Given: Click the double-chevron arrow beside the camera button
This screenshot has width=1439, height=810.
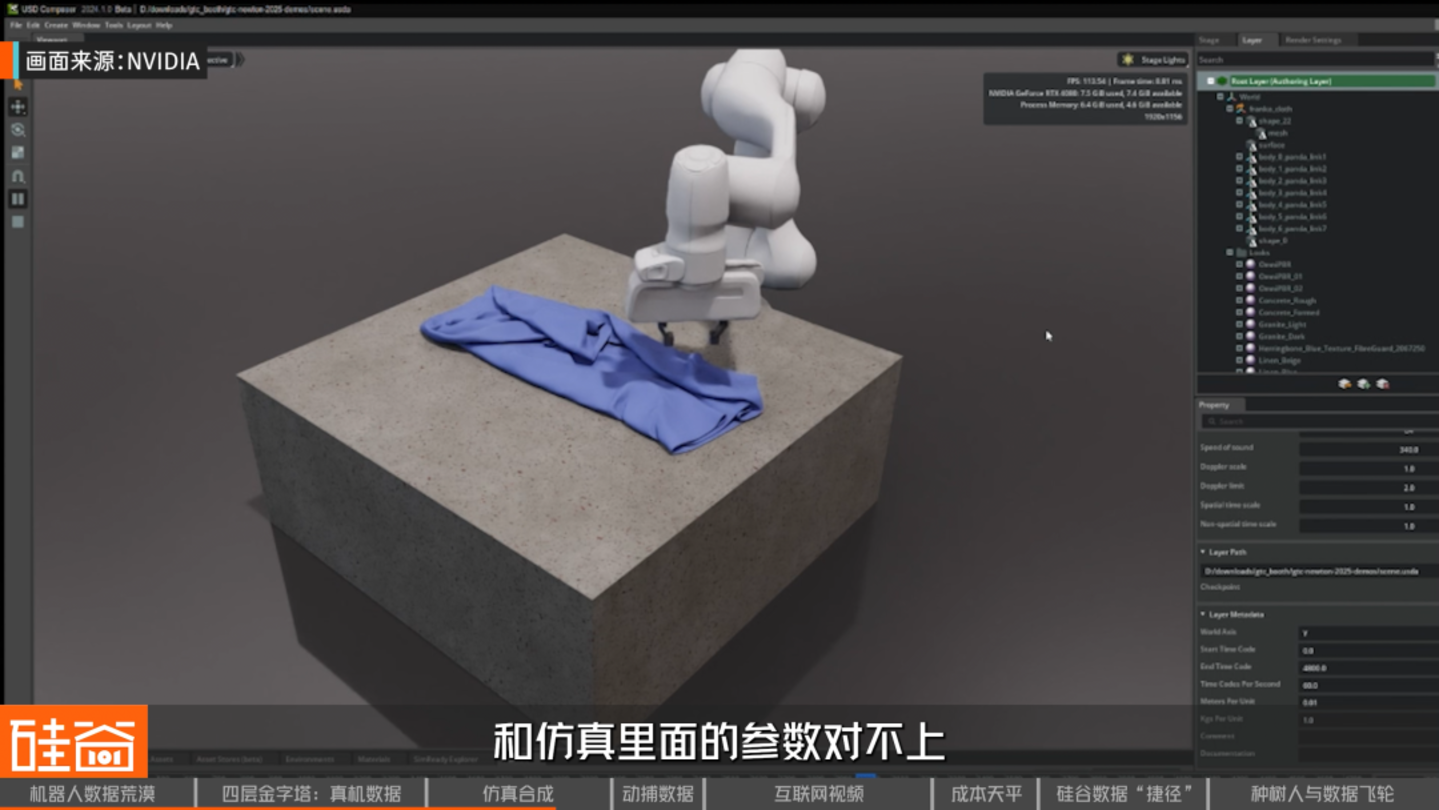Looking at the screenshot, I should coord(240,60).
